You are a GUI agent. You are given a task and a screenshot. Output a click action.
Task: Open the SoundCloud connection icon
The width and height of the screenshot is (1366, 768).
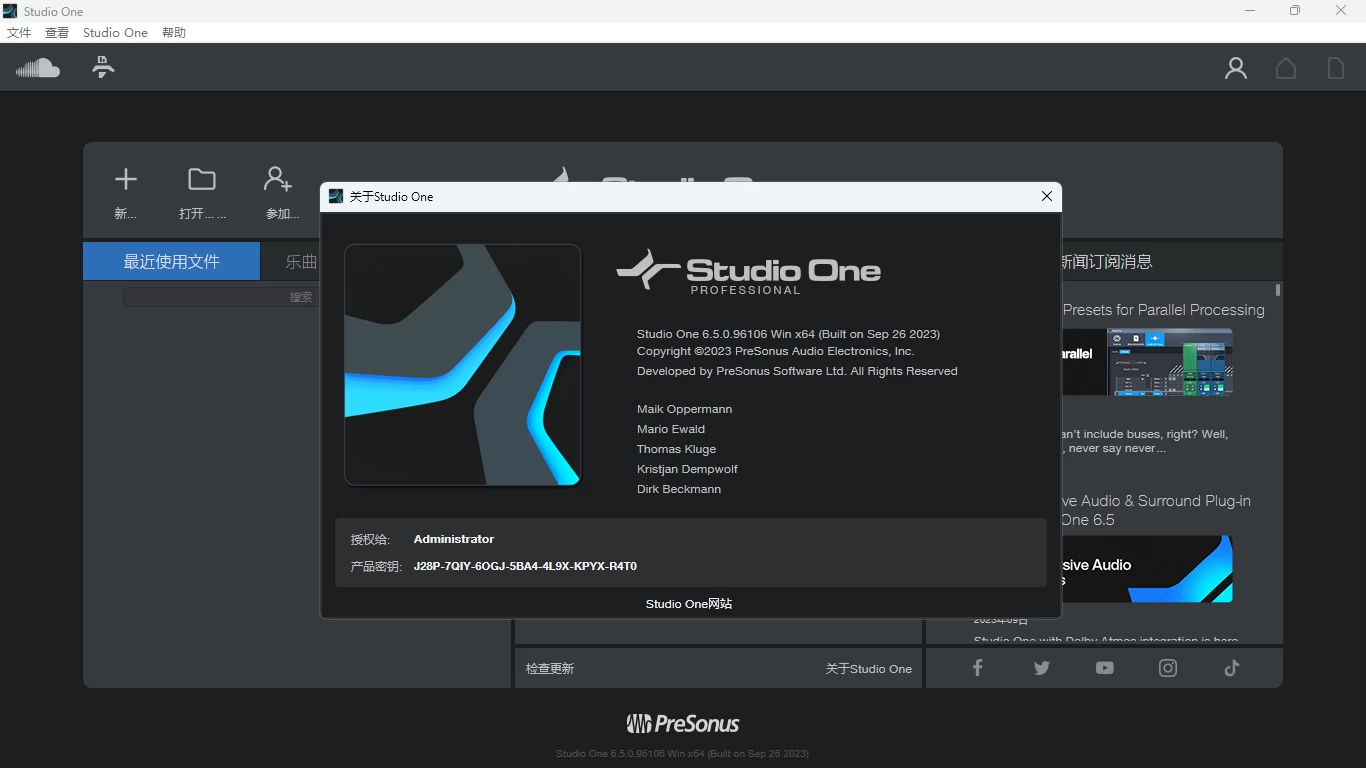click(x=38, y=68)
